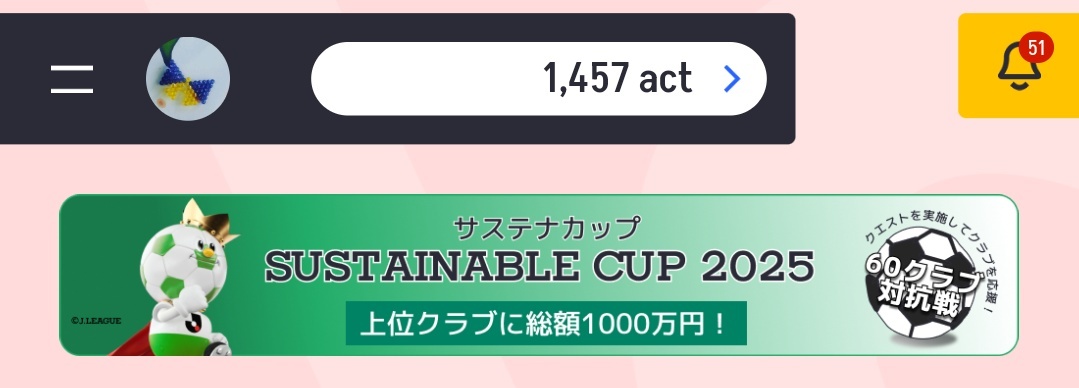
Task: Tap the SUSTAINABLE CUP 2025 title
Action: [540, 267]
